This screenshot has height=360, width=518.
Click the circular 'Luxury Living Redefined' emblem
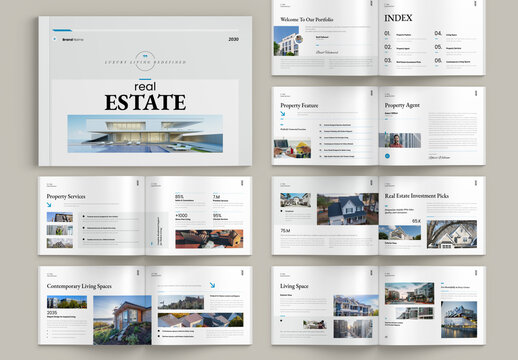(x=145, y=61)
